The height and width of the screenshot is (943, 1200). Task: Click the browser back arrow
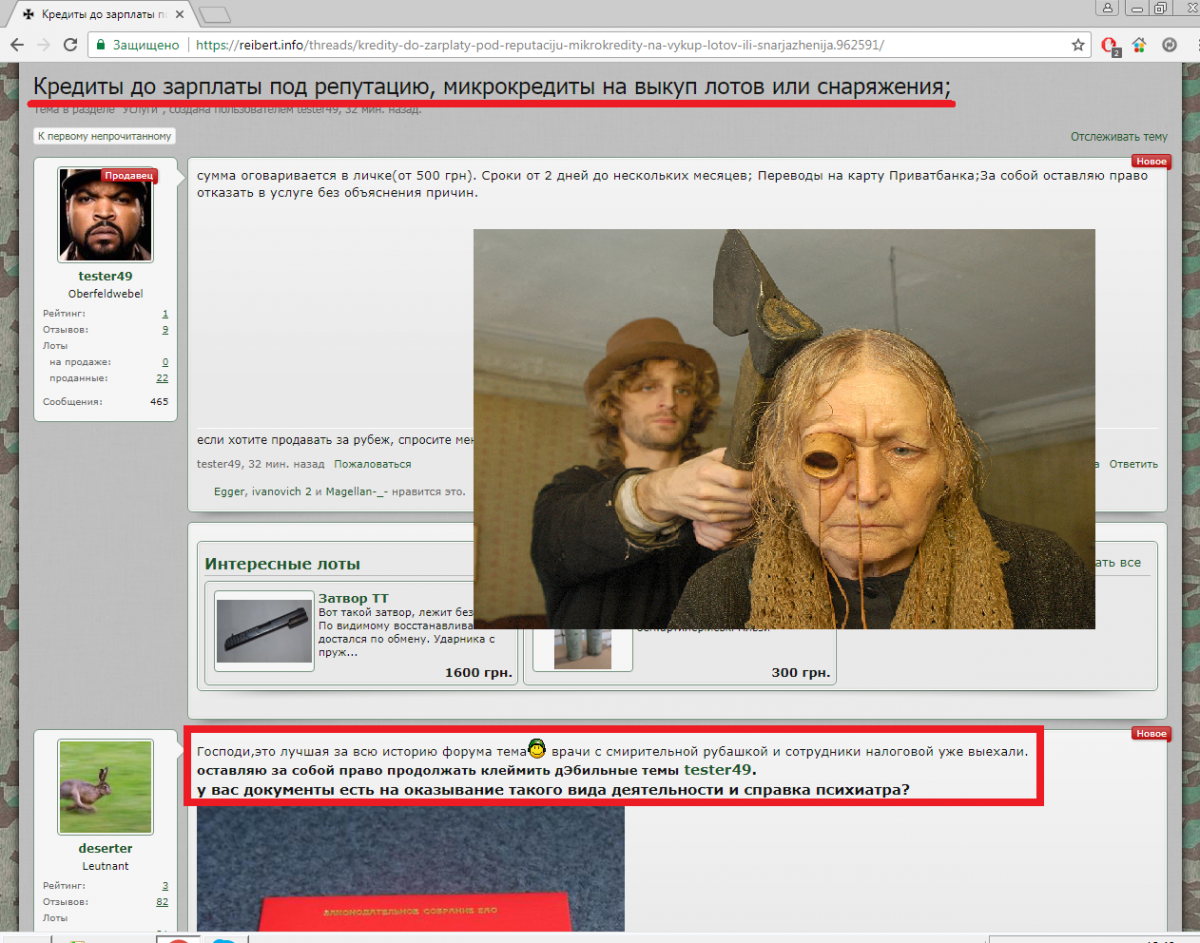pyautogui.click(x=16, y=45)
